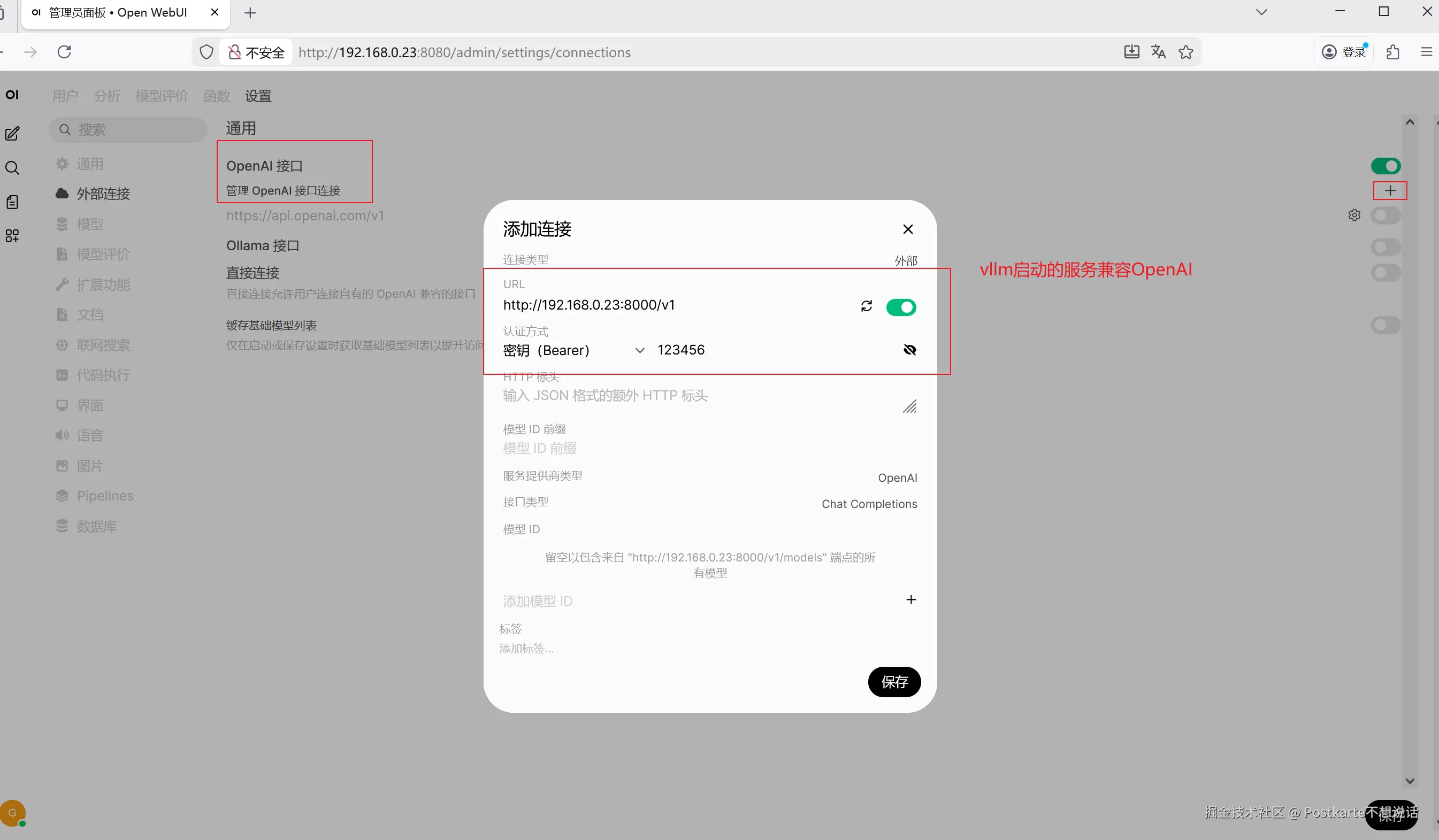Change 服务提供商类型 by clicking OpenAI
This screenshot has height=840, width=1439.
(x=897, y=477)
